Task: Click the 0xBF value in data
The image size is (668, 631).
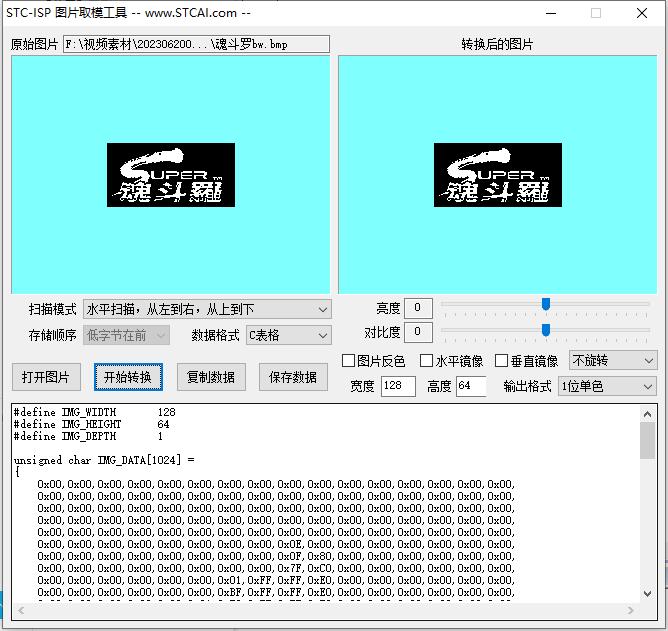Action: point(229,592)
